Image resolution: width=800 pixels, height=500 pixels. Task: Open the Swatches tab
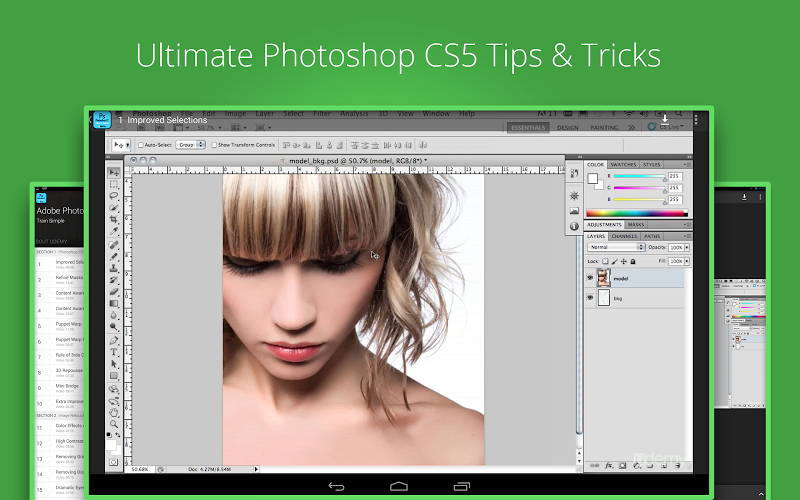click(623, 164)
